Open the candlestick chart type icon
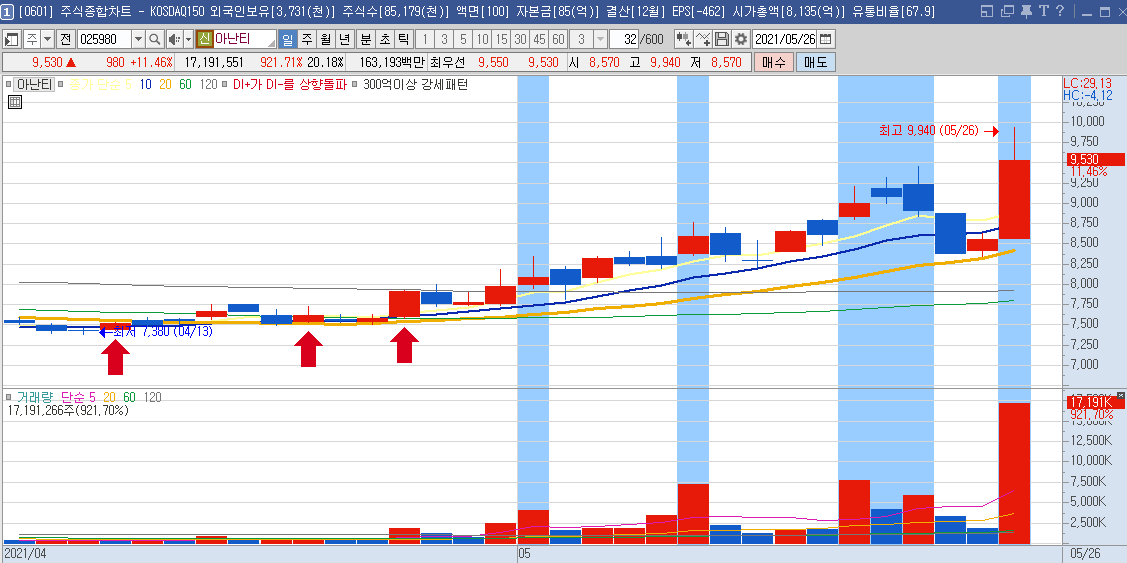Screen dimensions: 1127x563 pyautogui.click(x=684, y=39)
